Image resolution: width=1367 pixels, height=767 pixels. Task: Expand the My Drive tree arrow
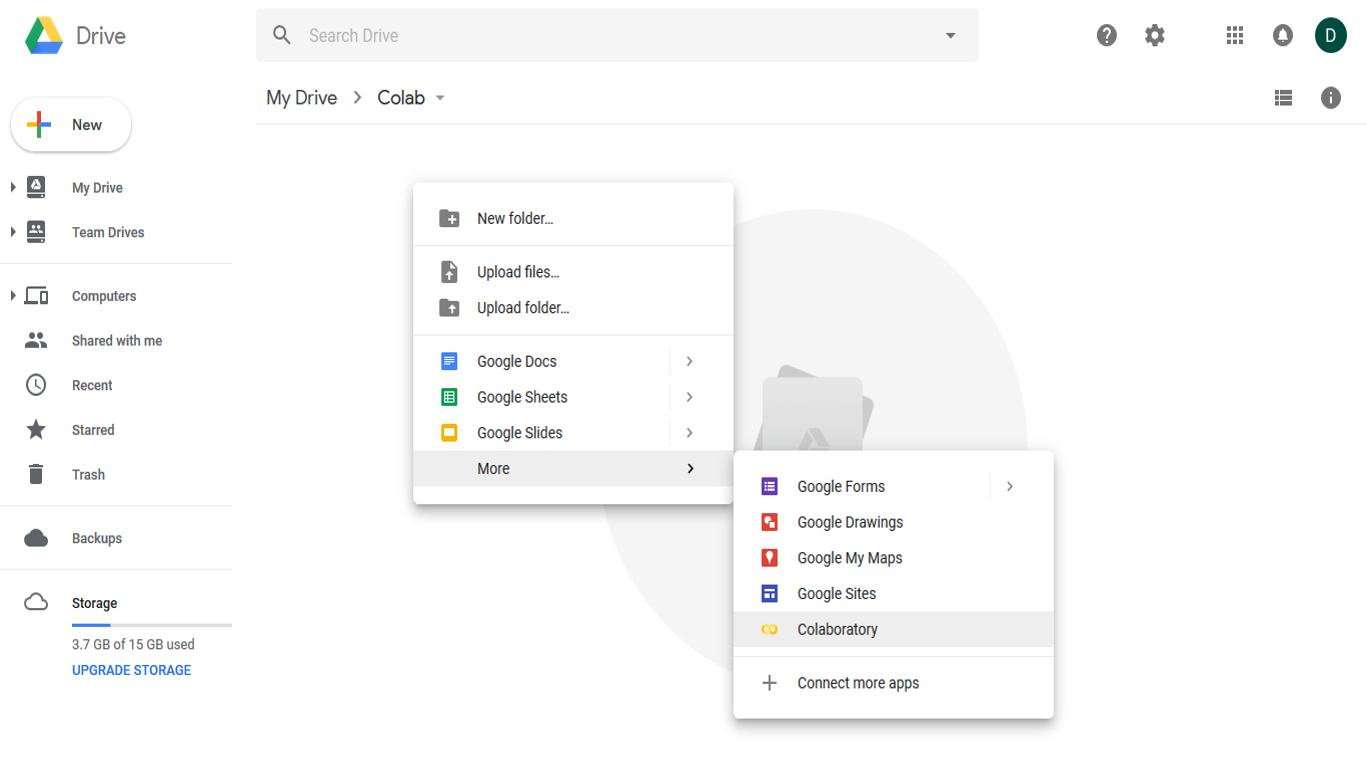point(12,187)
